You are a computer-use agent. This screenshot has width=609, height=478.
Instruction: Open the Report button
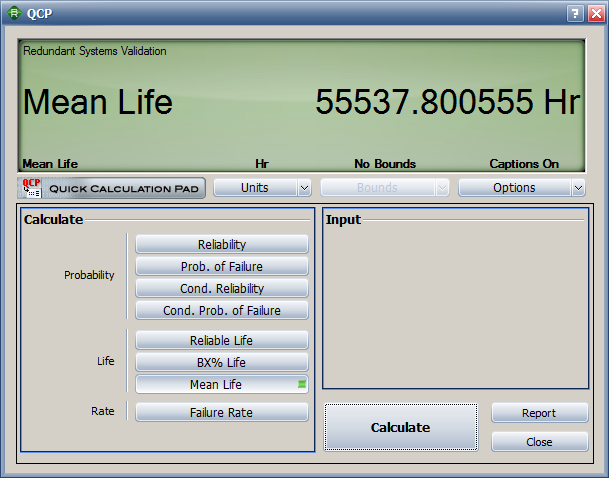coord(539,413)
